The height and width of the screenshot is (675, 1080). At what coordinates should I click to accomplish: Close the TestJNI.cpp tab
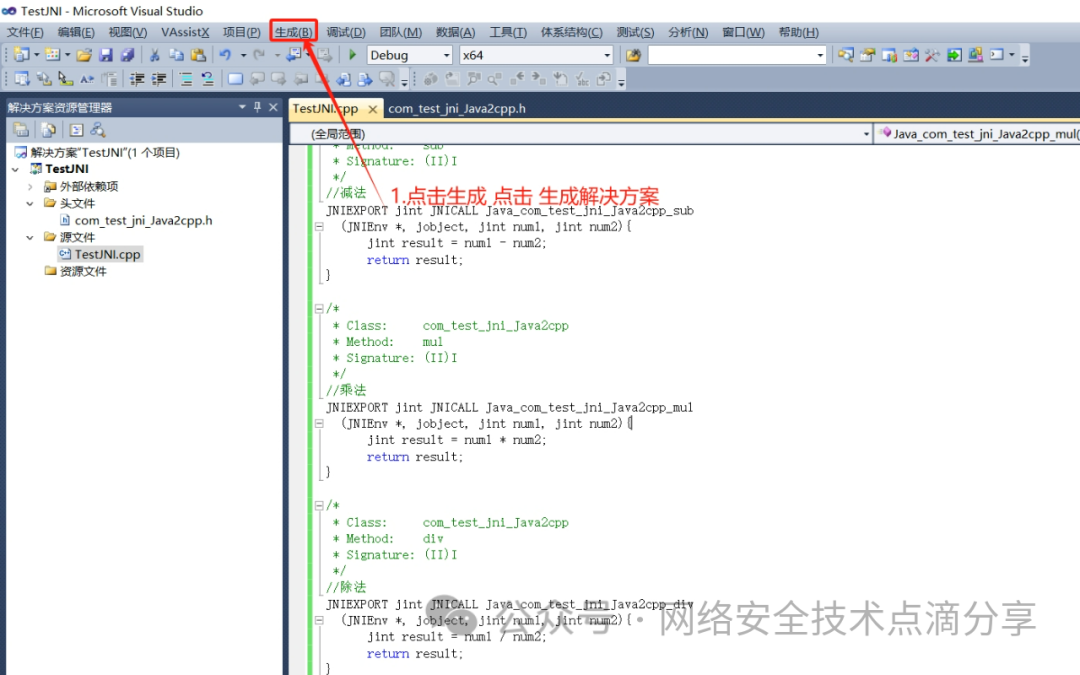pyautogui.click(x=373, y=109)
